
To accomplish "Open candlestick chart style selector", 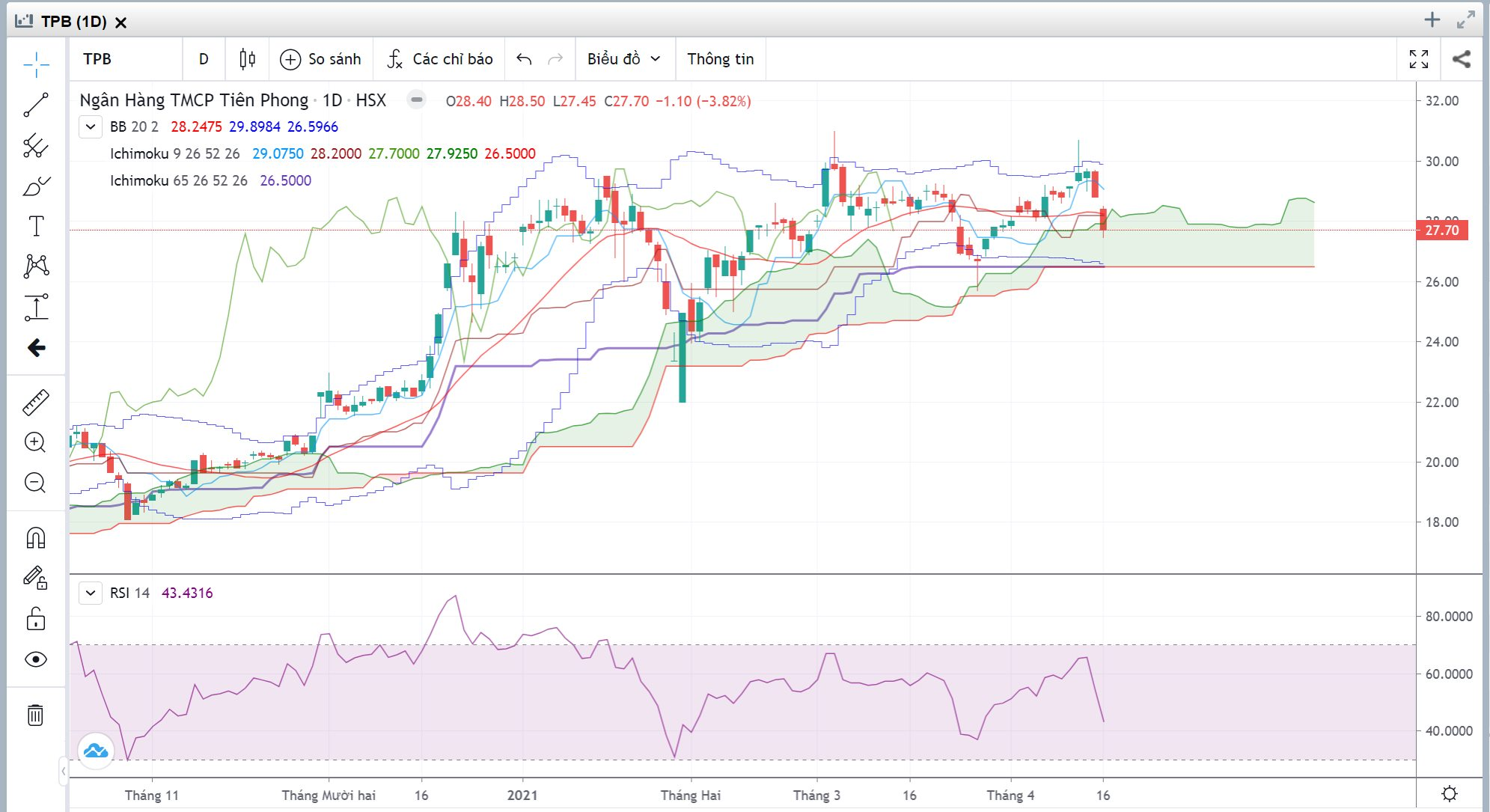I will click(247, 59).
